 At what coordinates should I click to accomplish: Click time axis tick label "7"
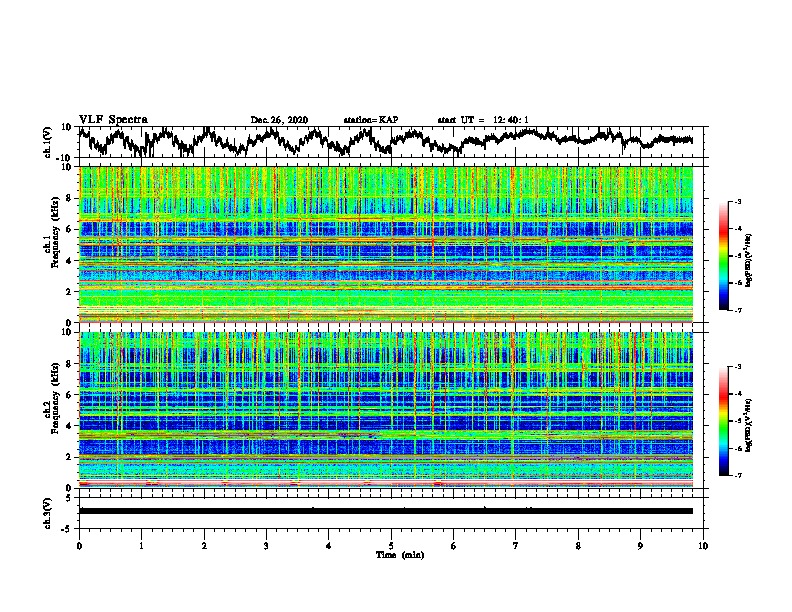click(x=516, y=546)
